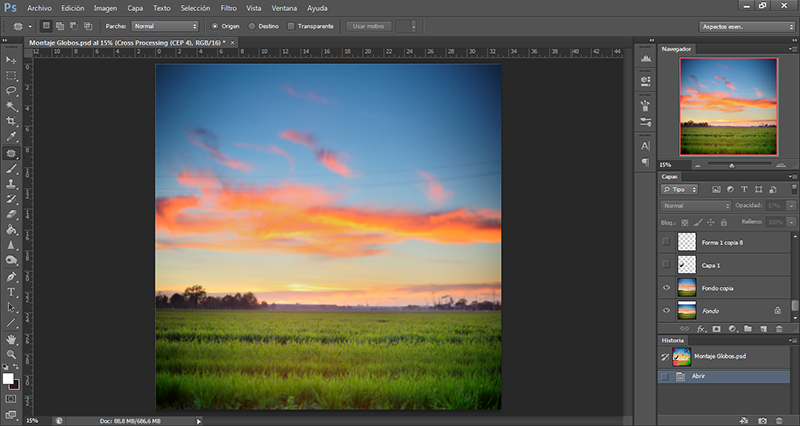Click the Navegador zoom out button
Screen dimensions: 800x426
(x=697, y=165)
